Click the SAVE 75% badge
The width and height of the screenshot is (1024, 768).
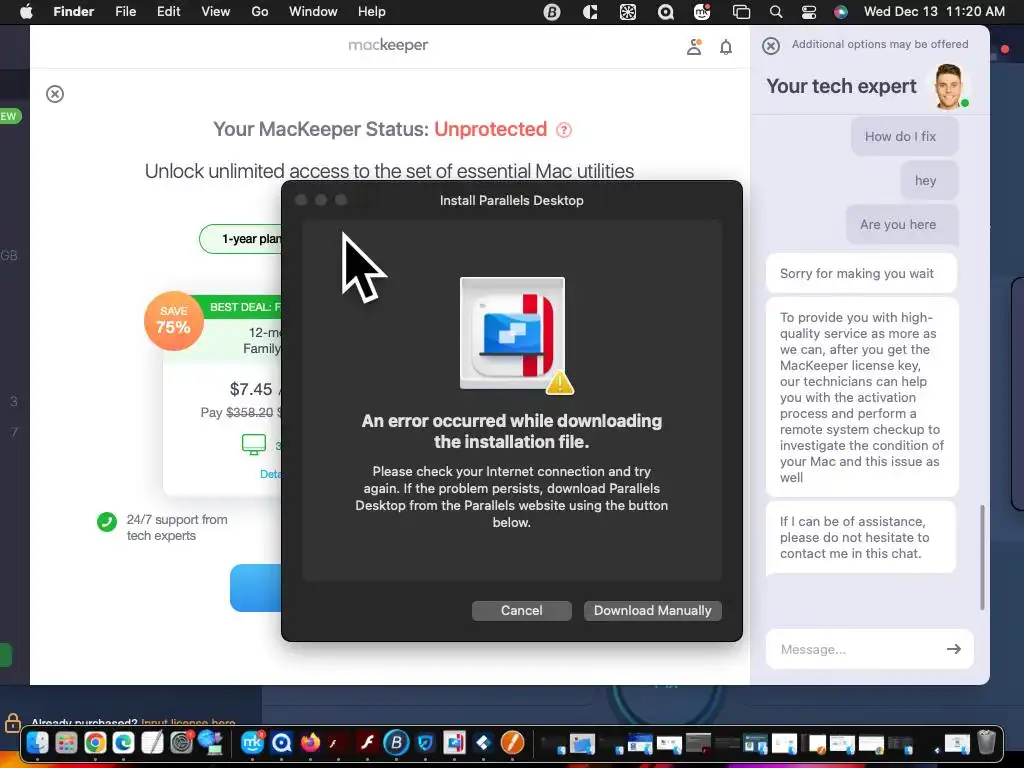coord(174,321)
